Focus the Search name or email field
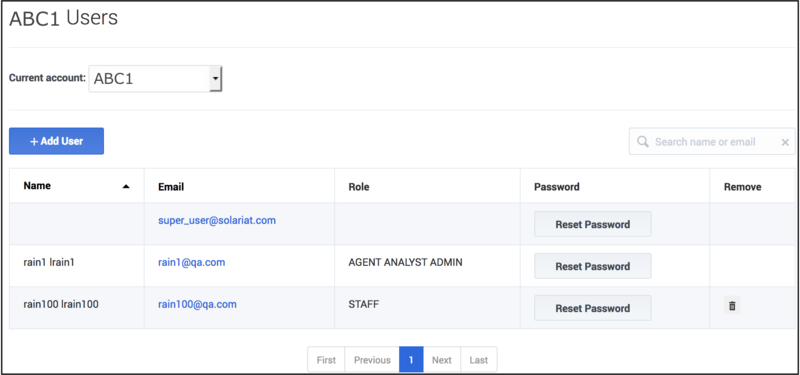The height and width of the screenshot is (375, 800). 712,141
